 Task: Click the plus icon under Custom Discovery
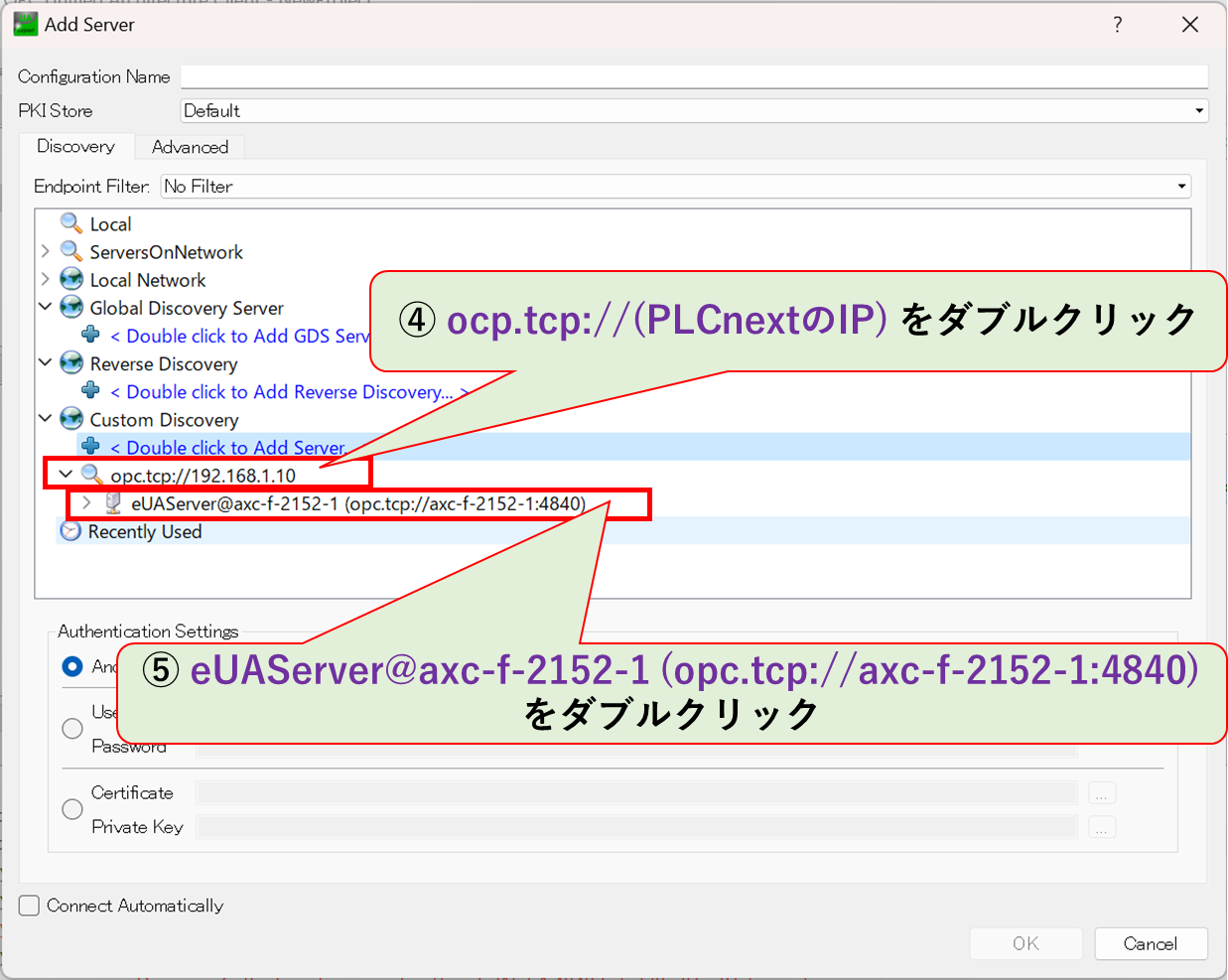[x=89, y=447]
